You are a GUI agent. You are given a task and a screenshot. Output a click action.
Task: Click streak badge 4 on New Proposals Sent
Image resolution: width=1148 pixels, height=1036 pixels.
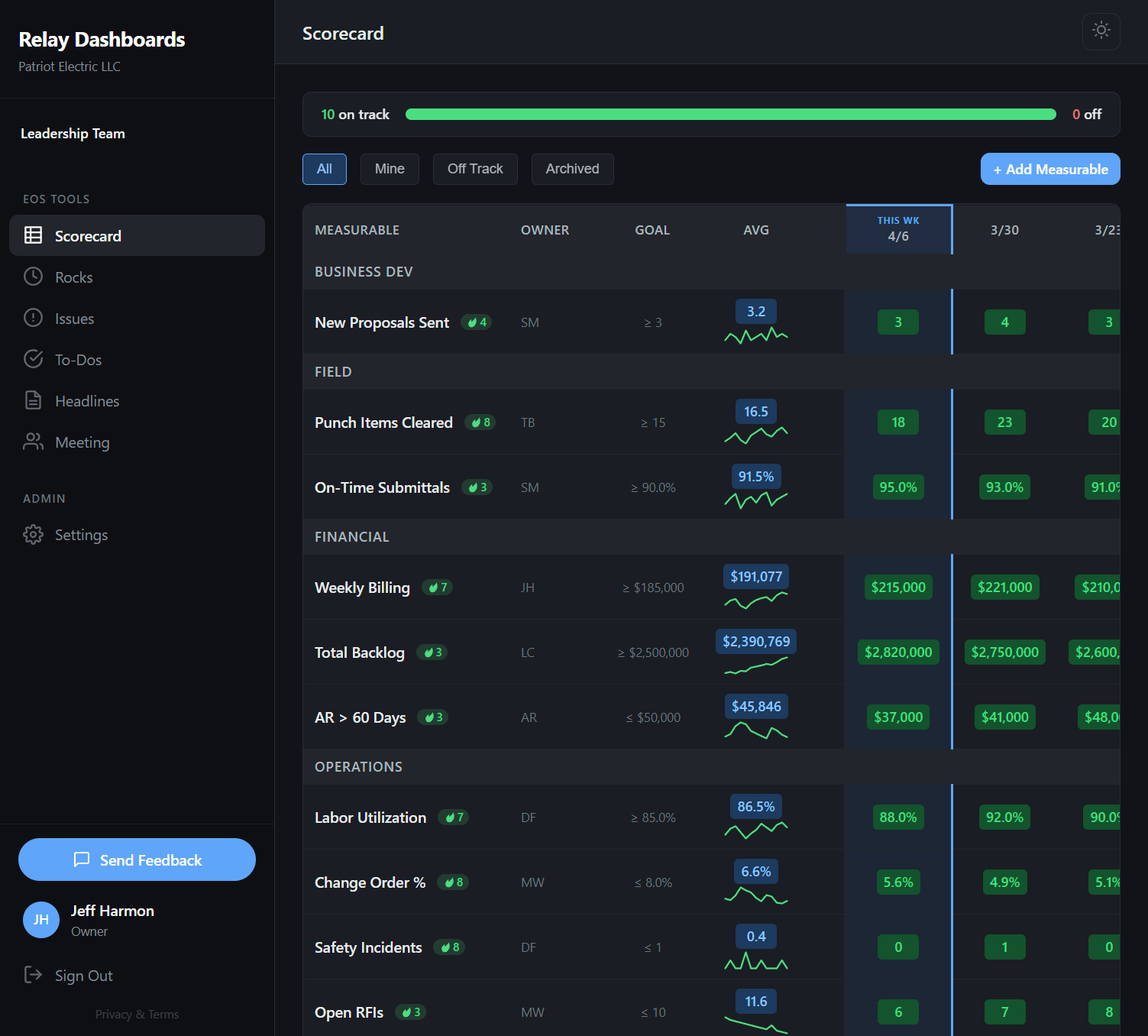point(477,322)
